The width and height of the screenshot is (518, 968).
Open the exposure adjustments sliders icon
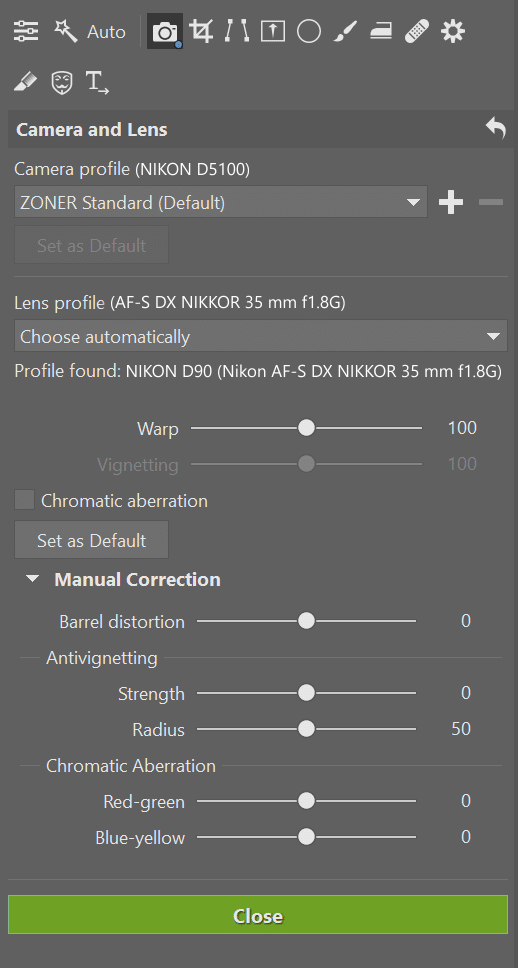pos(26,31)
